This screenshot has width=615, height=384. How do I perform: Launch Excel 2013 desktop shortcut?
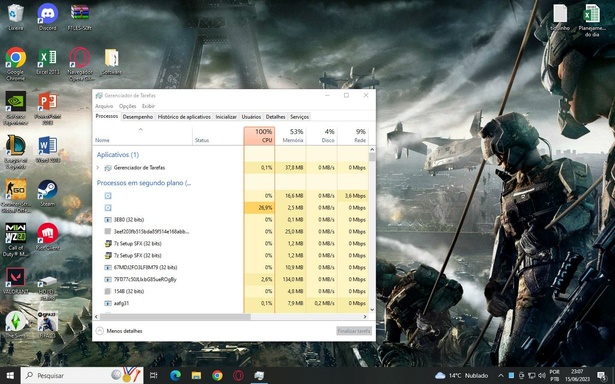coord(47,61)
